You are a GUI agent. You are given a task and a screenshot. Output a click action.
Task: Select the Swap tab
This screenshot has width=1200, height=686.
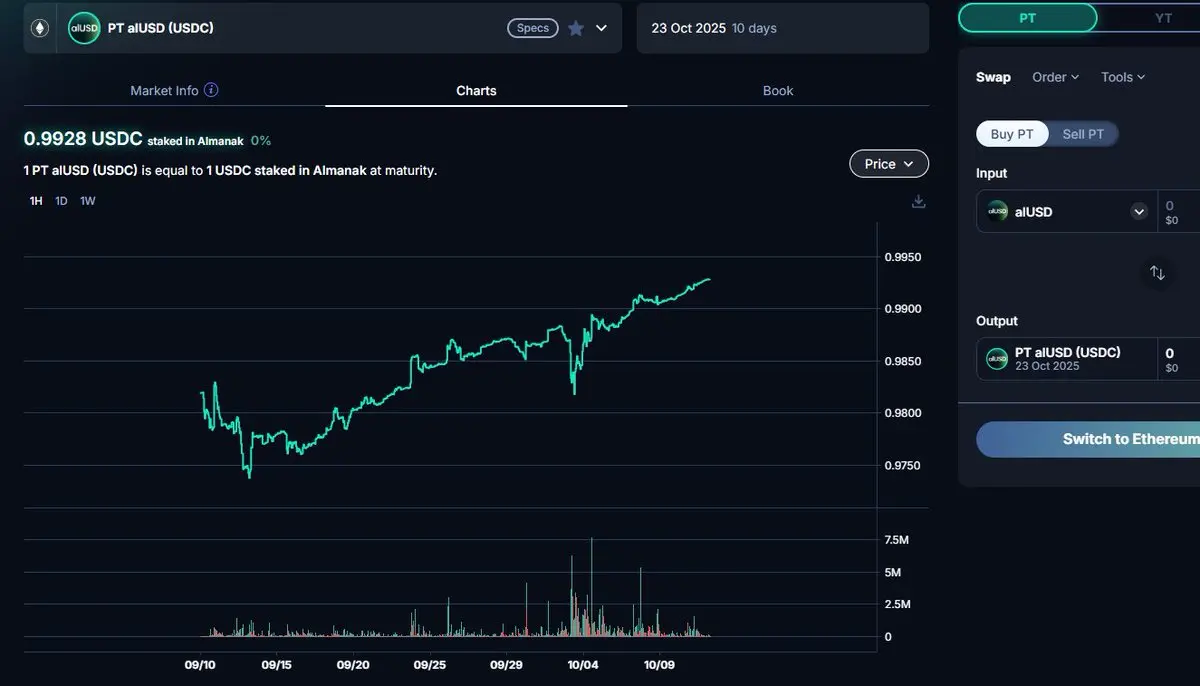click(x=993, y=77)
